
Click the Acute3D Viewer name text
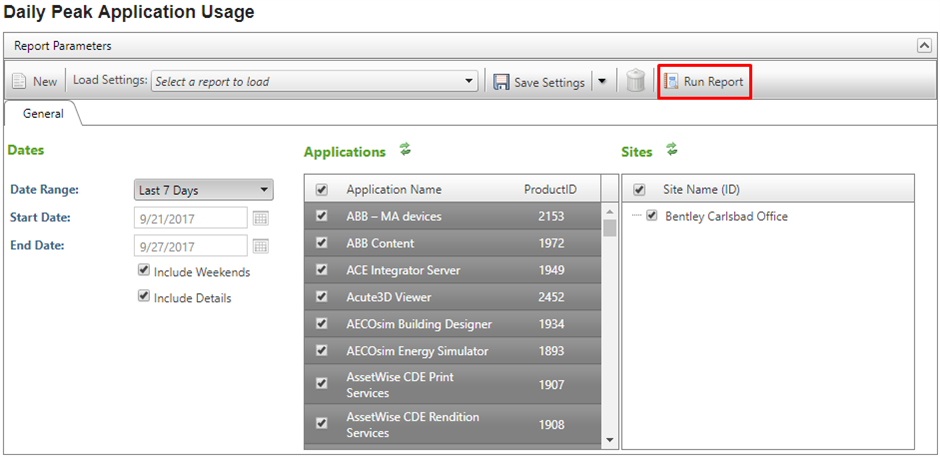(x=388, y=297)
